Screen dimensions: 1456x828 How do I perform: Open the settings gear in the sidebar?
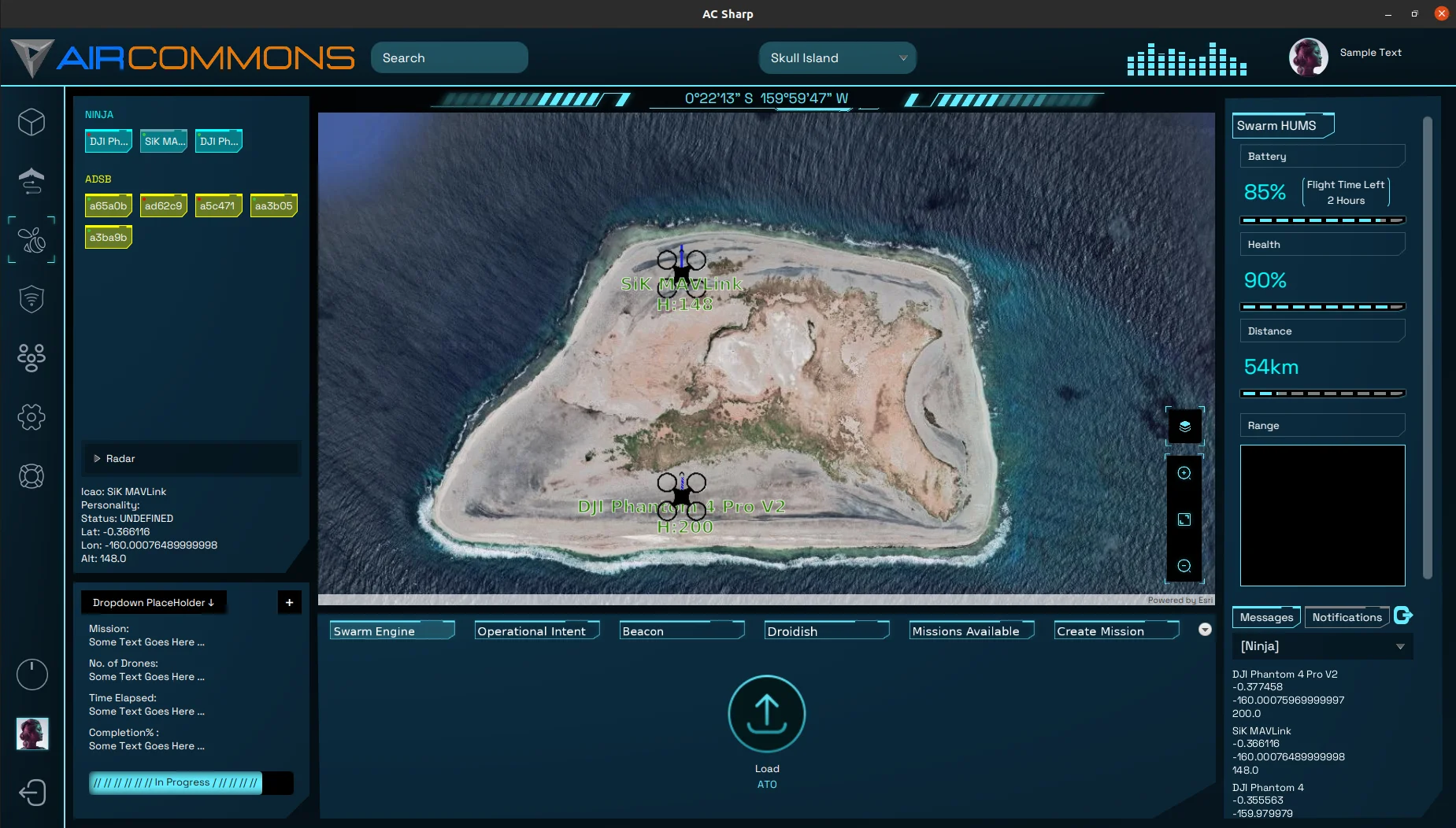pyautogui.click(x=31, y=417)
